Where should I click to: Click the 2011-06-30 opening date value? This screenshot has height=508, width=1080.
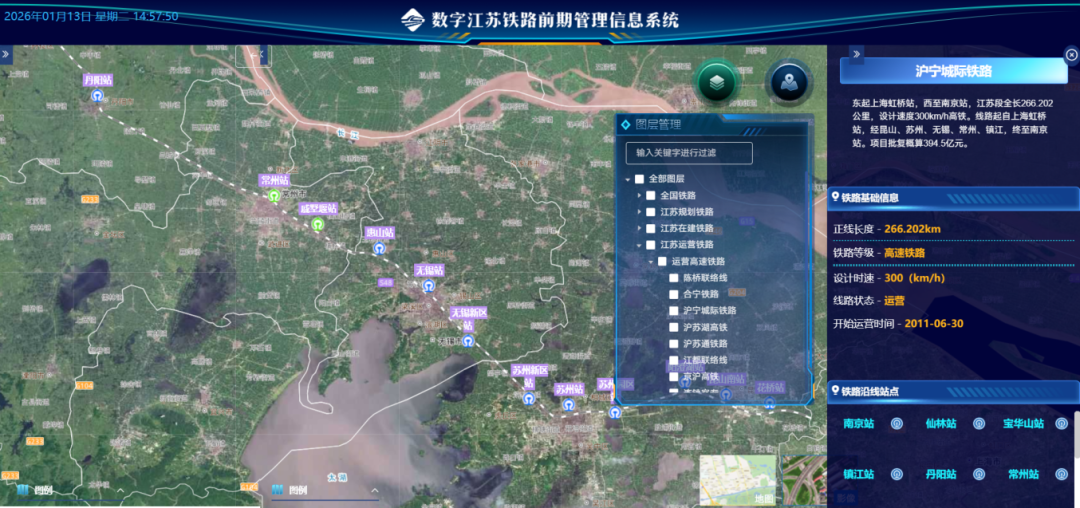tap(934, 324)
